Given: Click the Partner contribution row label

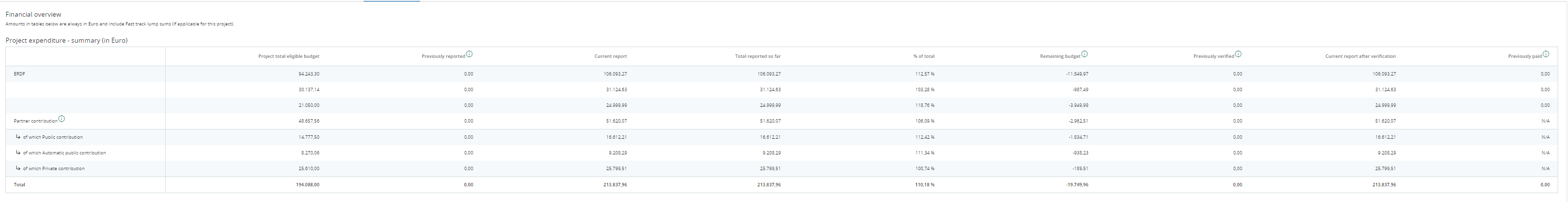Looking at the screenshot, I should [x=35, y=121].
